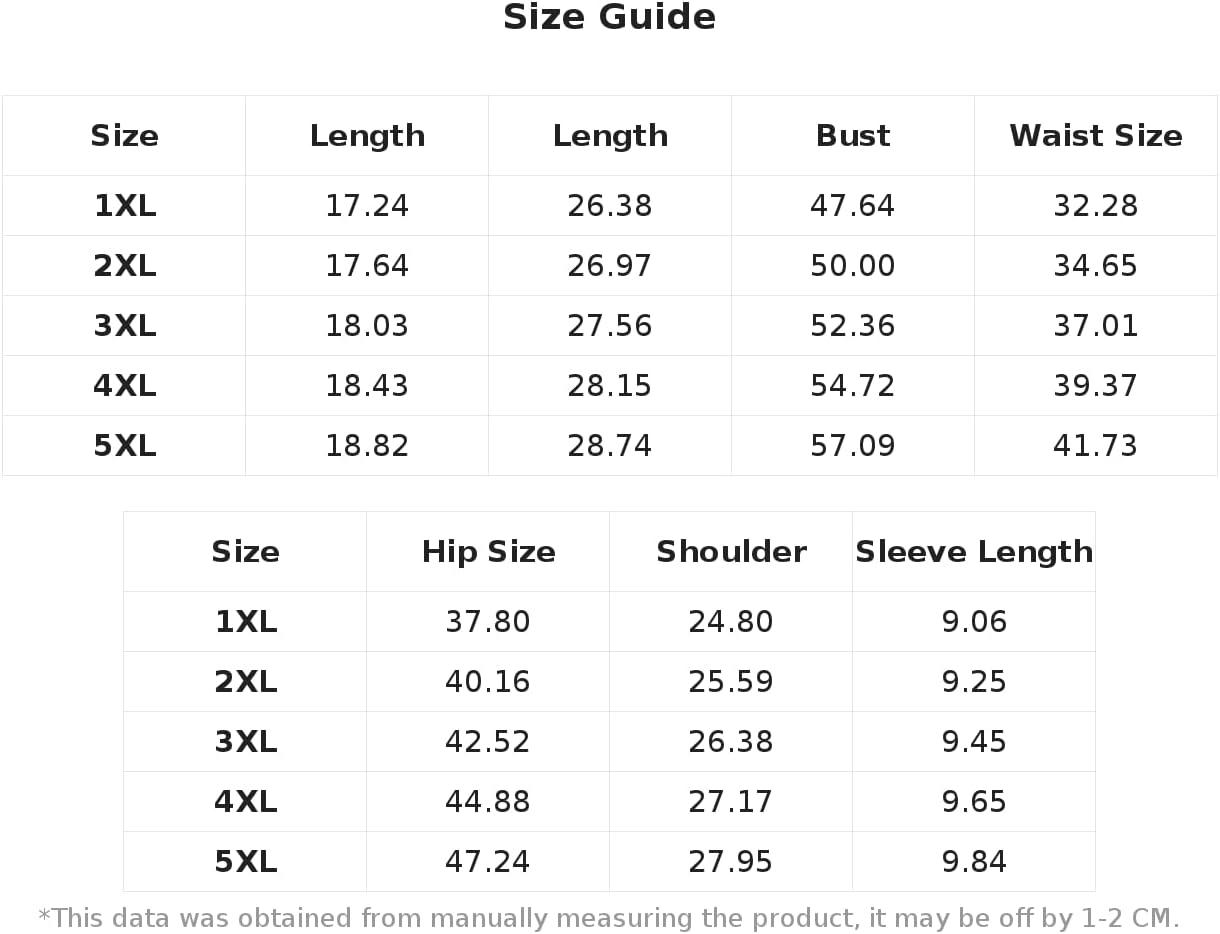Select the 2XL bust value 50.00
The width and height of the screenshot is (1220, 934).
tap(853, 266)
